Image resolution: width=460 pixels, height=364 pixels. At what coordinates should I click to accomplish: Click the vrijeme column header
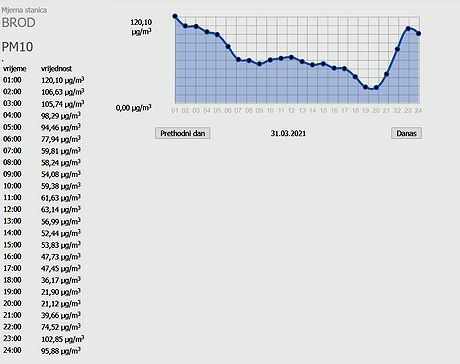[14, 69]
